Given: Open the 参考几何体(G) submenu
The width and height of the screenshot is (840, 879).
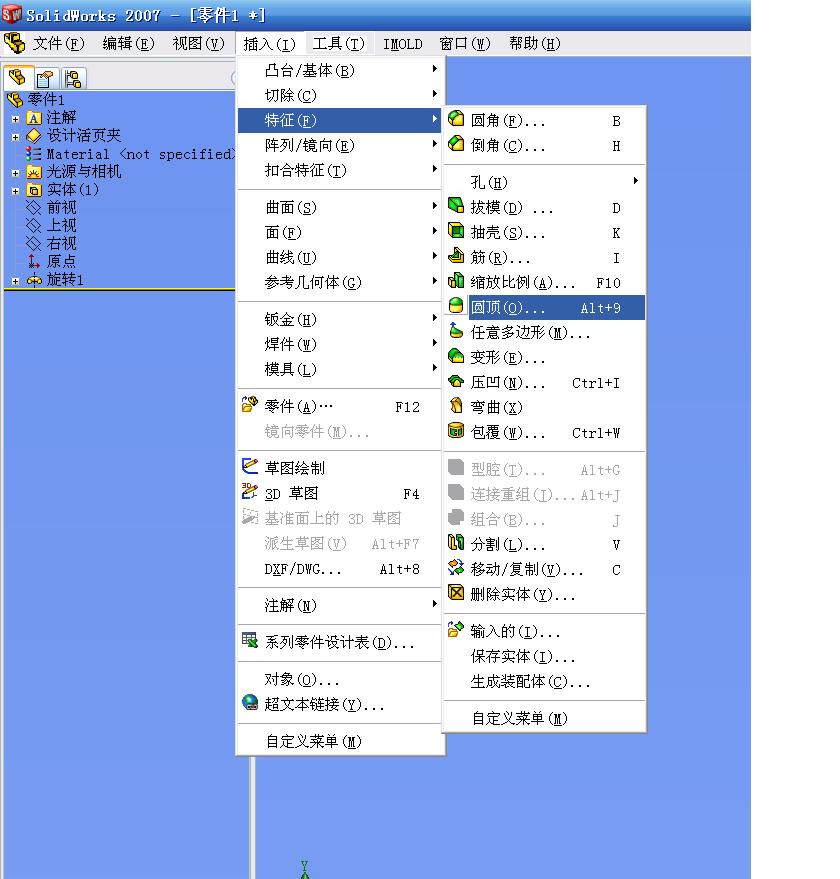Looking at the screenshot, I should [x=340, y=282].
